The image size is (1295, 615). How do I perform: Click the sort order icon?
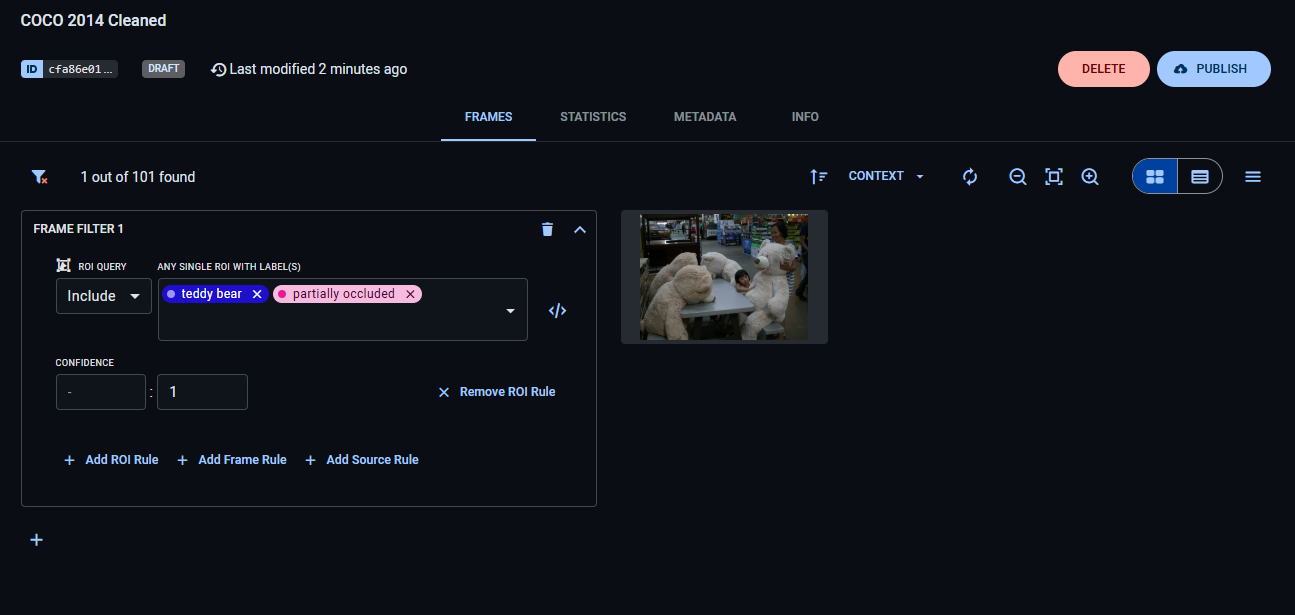[x=818, y=177]
